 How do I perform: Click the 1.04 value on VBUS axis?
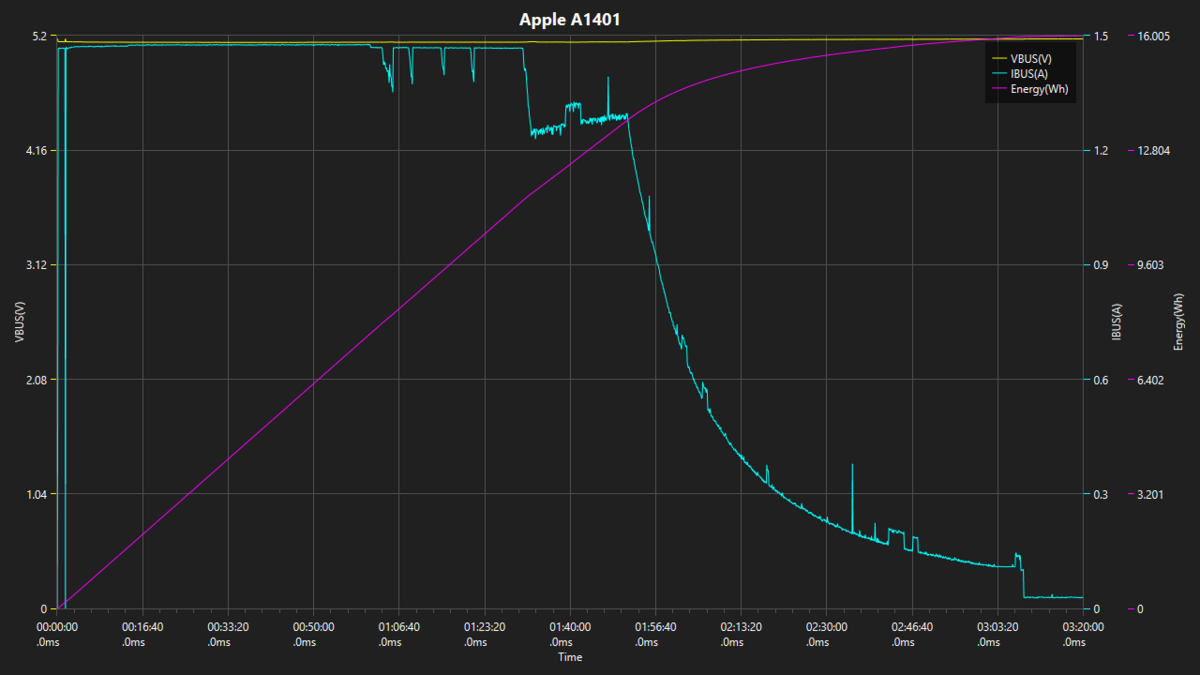[37, 494]
